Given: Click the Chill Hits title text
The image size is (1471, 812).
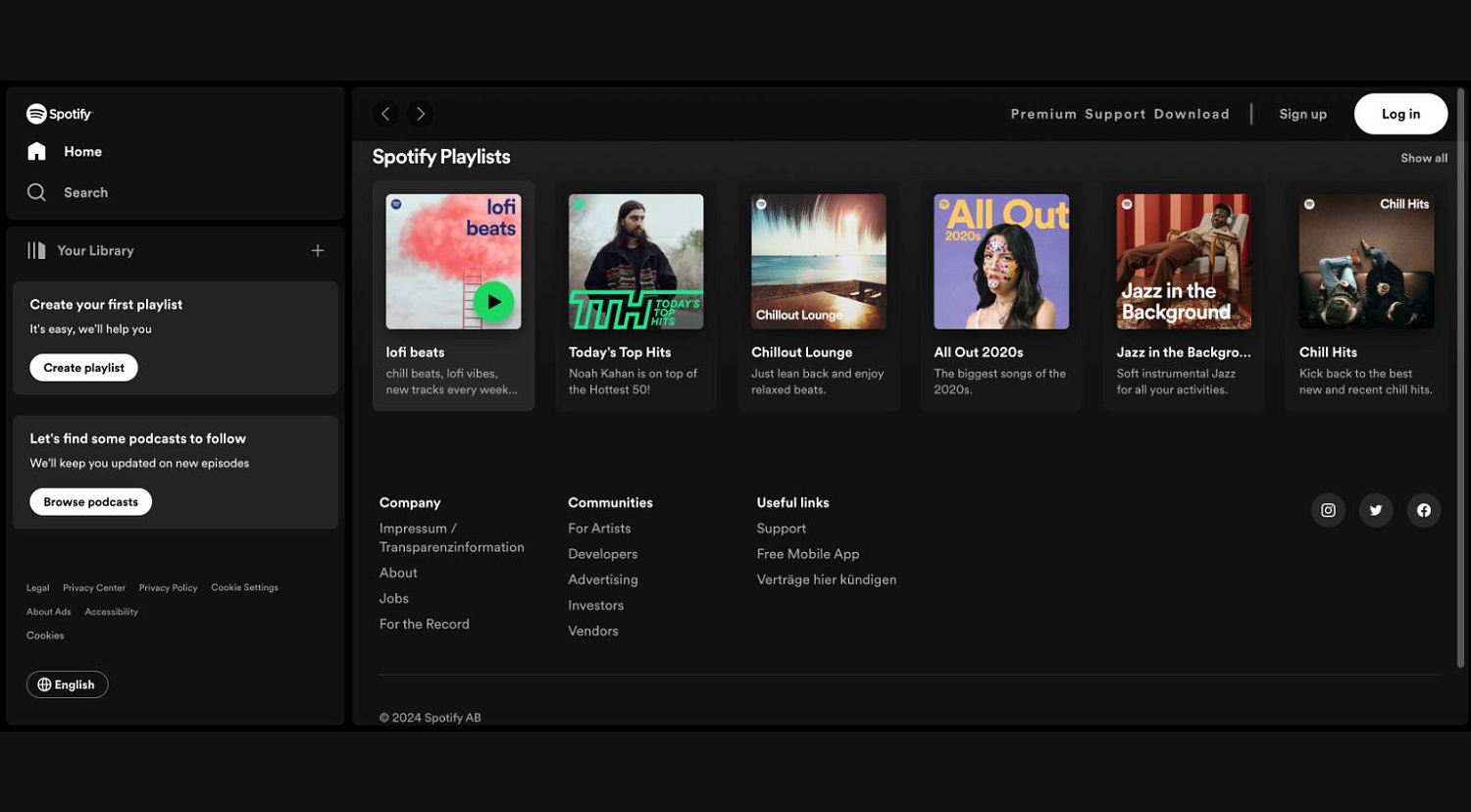Looking at the screenshot, I should point(1328,352).
